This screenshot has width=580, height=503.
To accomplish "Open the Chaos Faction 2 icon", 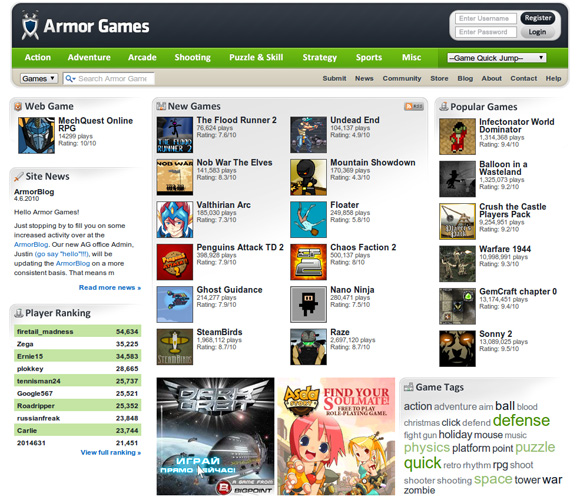I will (x=308, y=262).
